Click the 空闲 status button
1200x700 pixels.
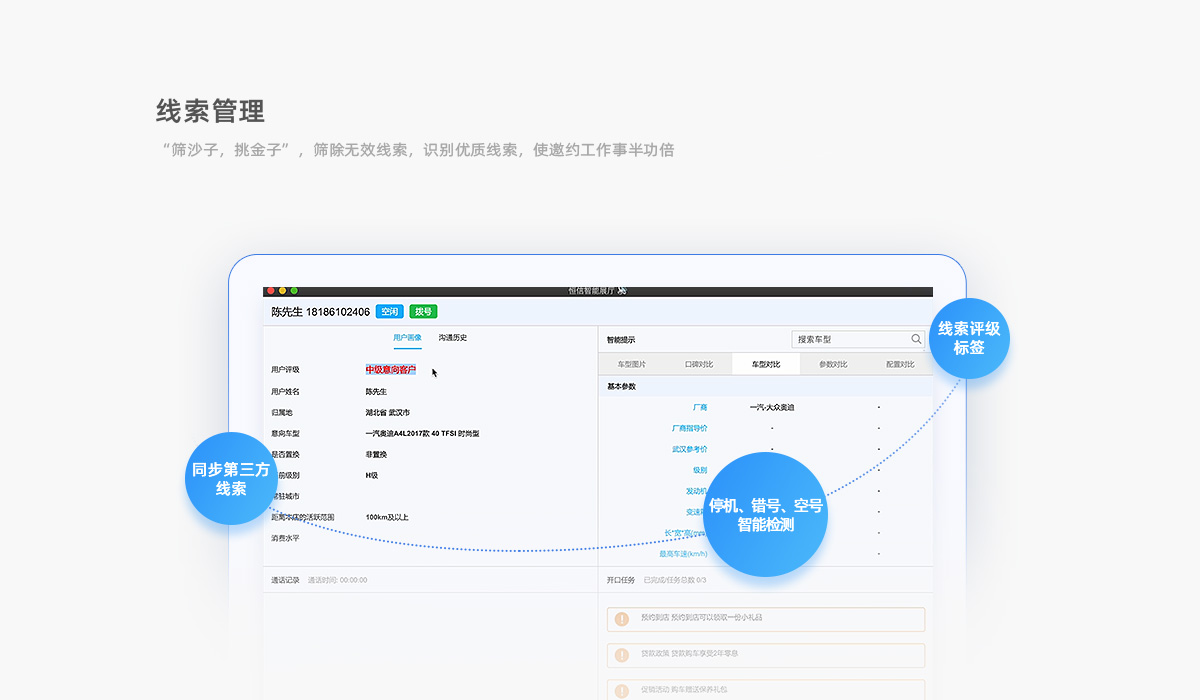(390, 312)
